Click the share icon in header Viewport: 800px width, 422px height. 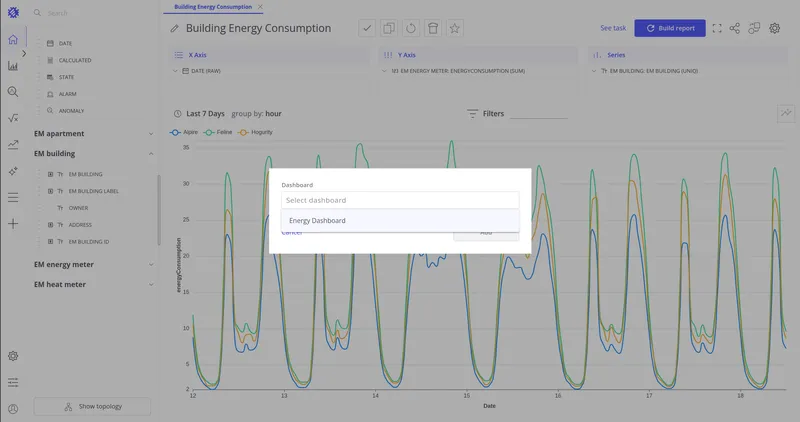735,29
